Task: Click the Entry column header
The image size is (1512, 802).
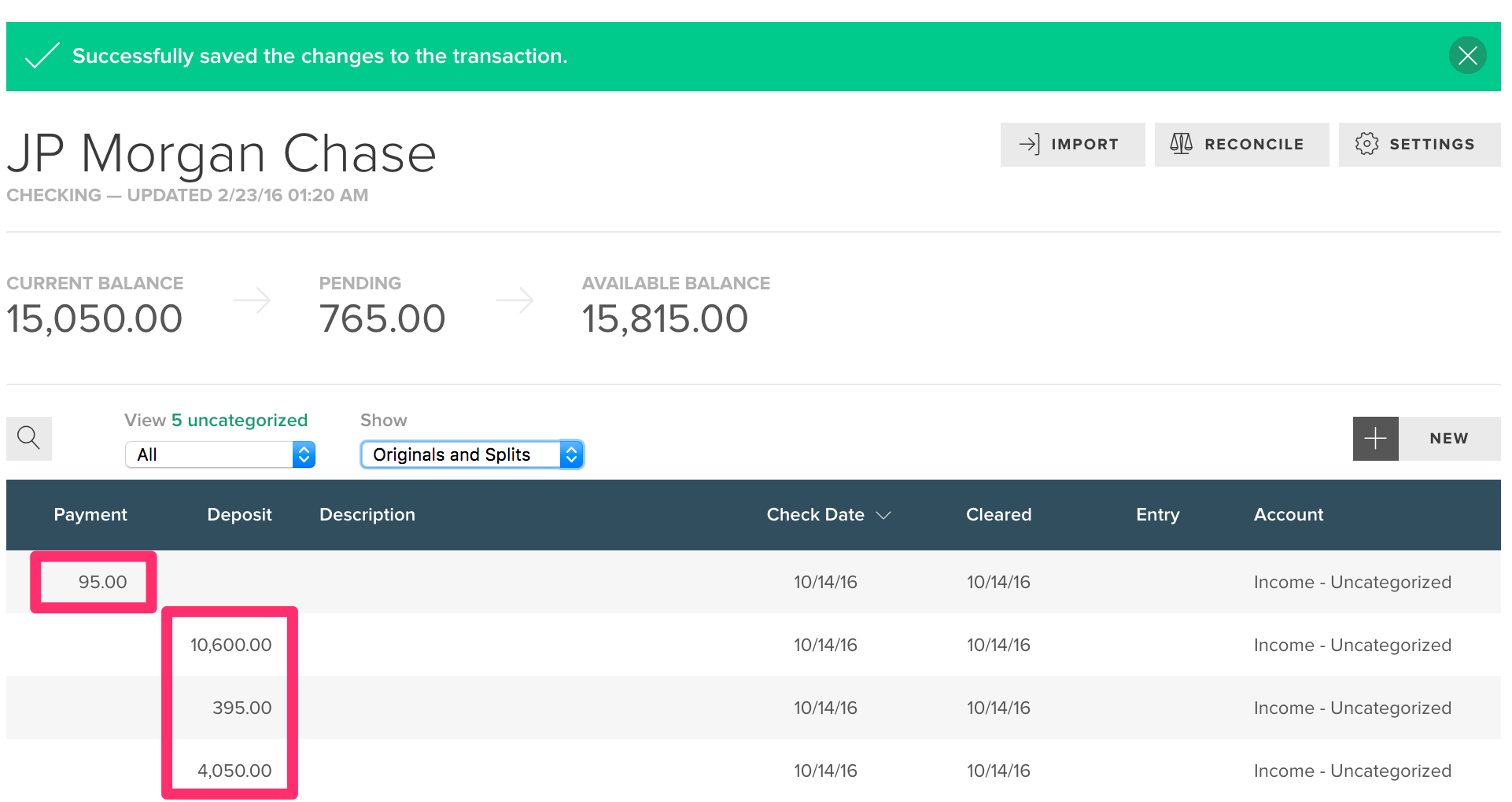Action: 1157,515
